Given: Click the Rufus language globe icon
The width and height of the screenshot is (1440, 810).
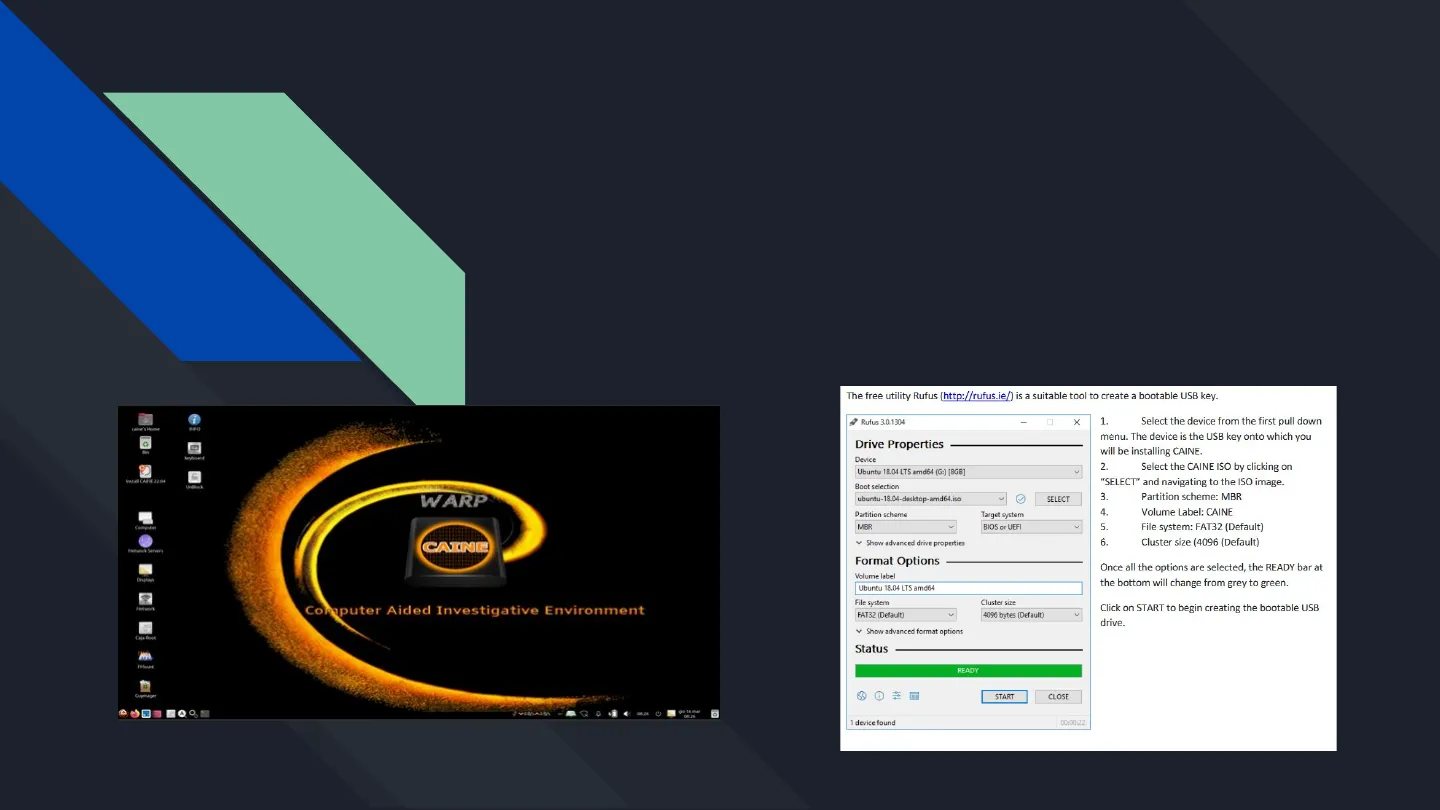Looking at the screenshot, I should pos(861,696).
